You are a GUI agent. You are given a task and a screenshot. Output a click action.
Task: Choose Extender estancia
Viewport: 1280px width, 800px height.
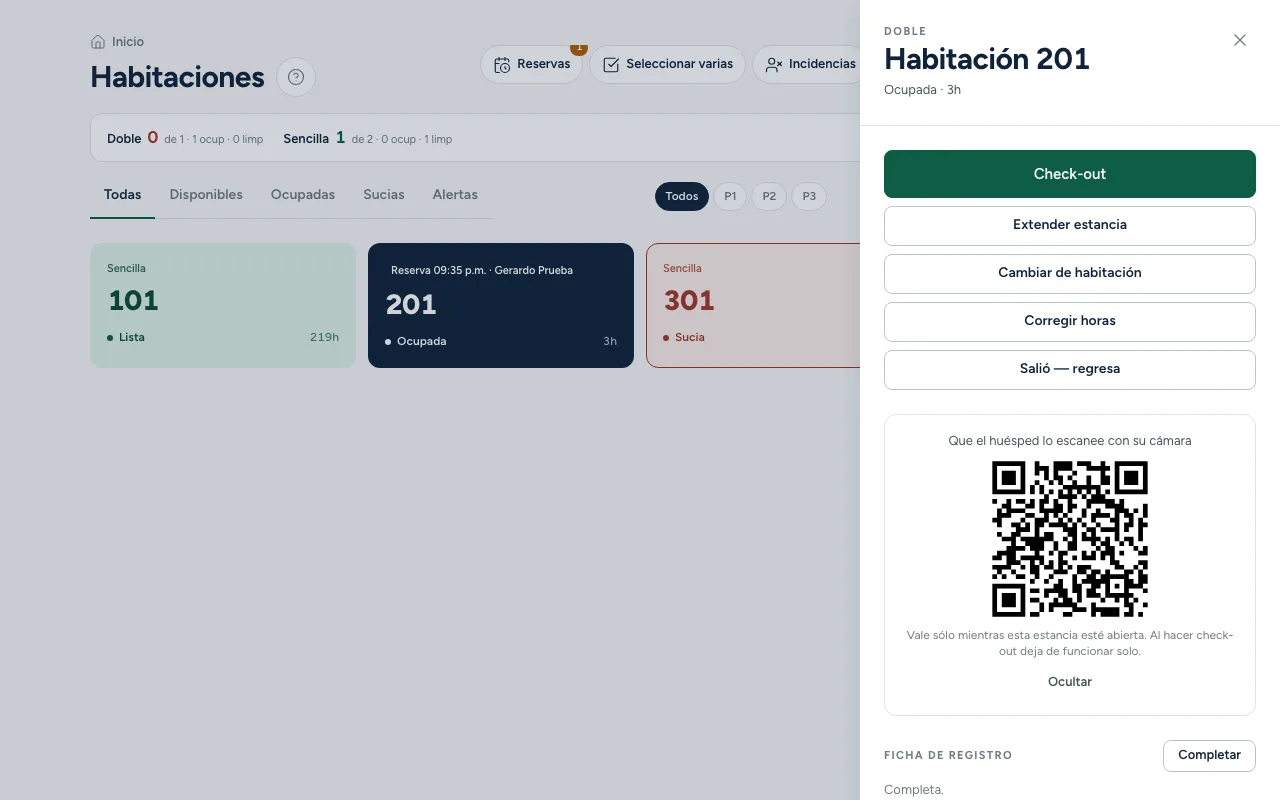click(1070, 225)
